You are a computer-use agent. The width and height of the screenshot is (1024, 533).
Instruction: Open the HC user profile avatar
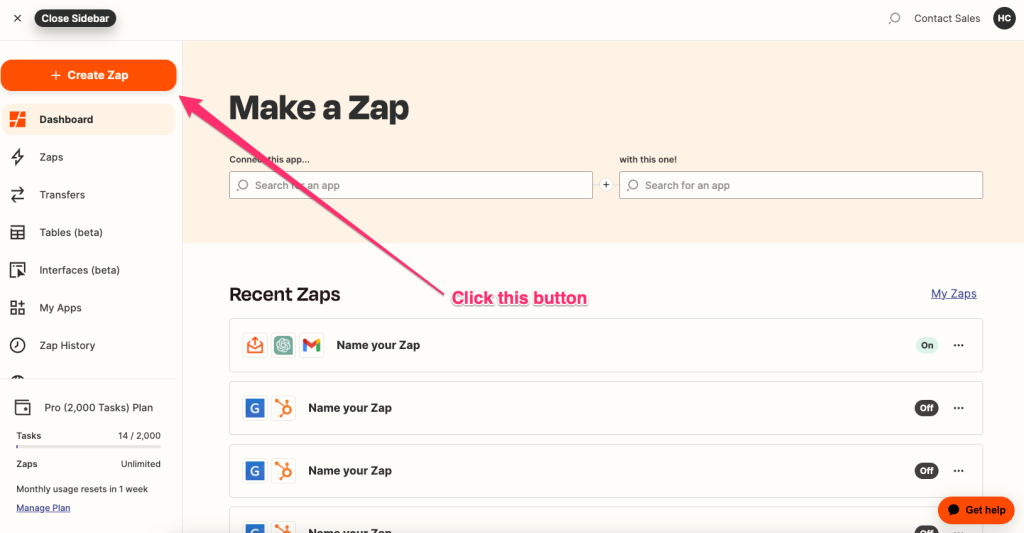click(1004, 18)
